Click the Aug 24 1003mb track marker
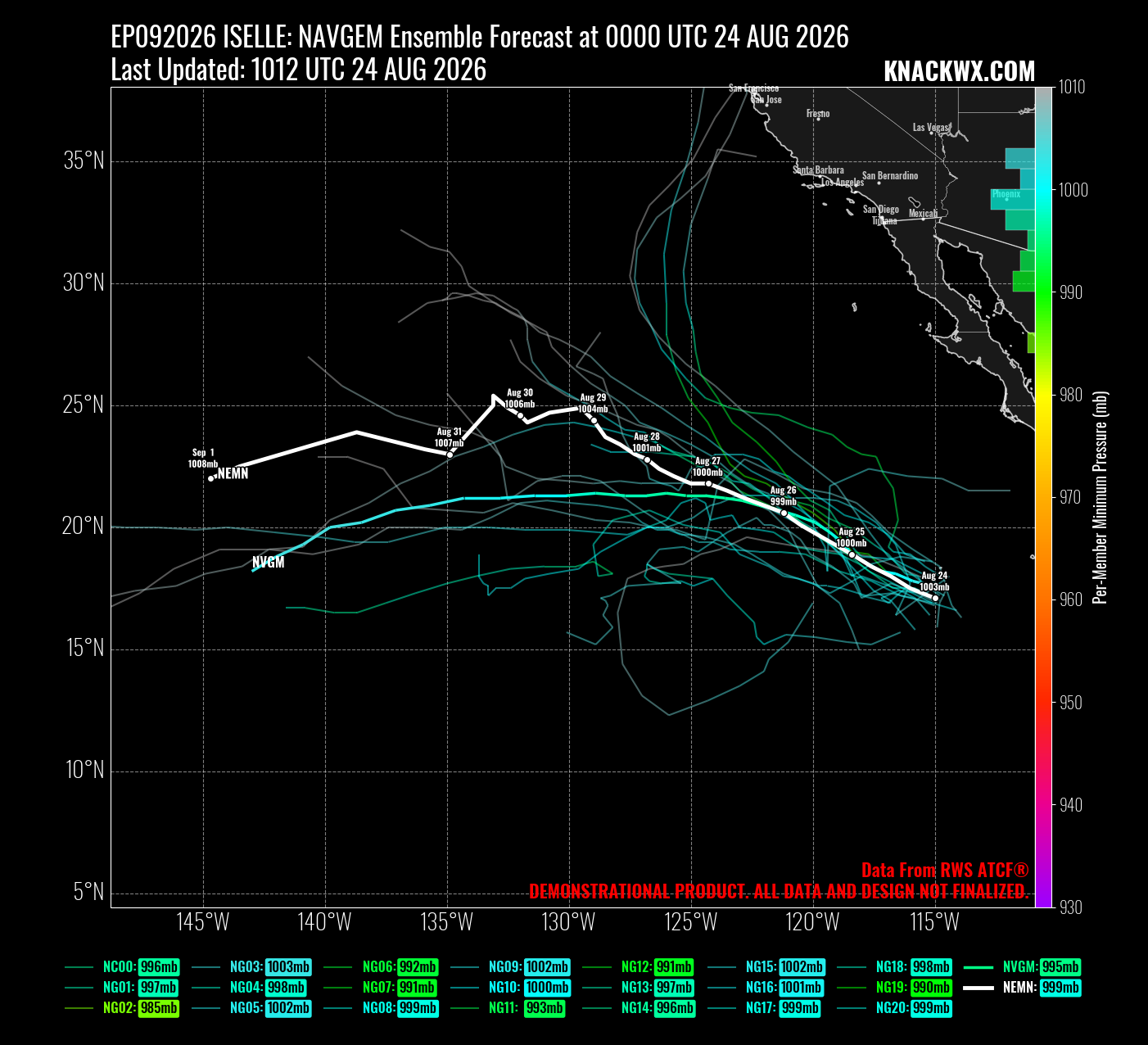The height and width of the screenshot is (1045, 1148). tap(935, 598)
